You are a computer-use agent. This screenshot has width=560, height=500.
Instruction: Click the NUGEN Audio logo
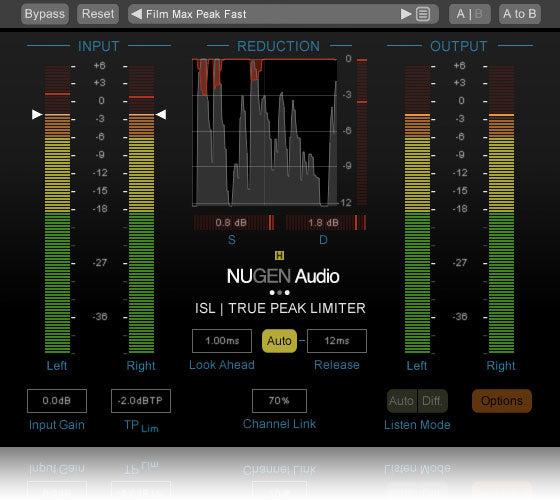coord(283,276)
